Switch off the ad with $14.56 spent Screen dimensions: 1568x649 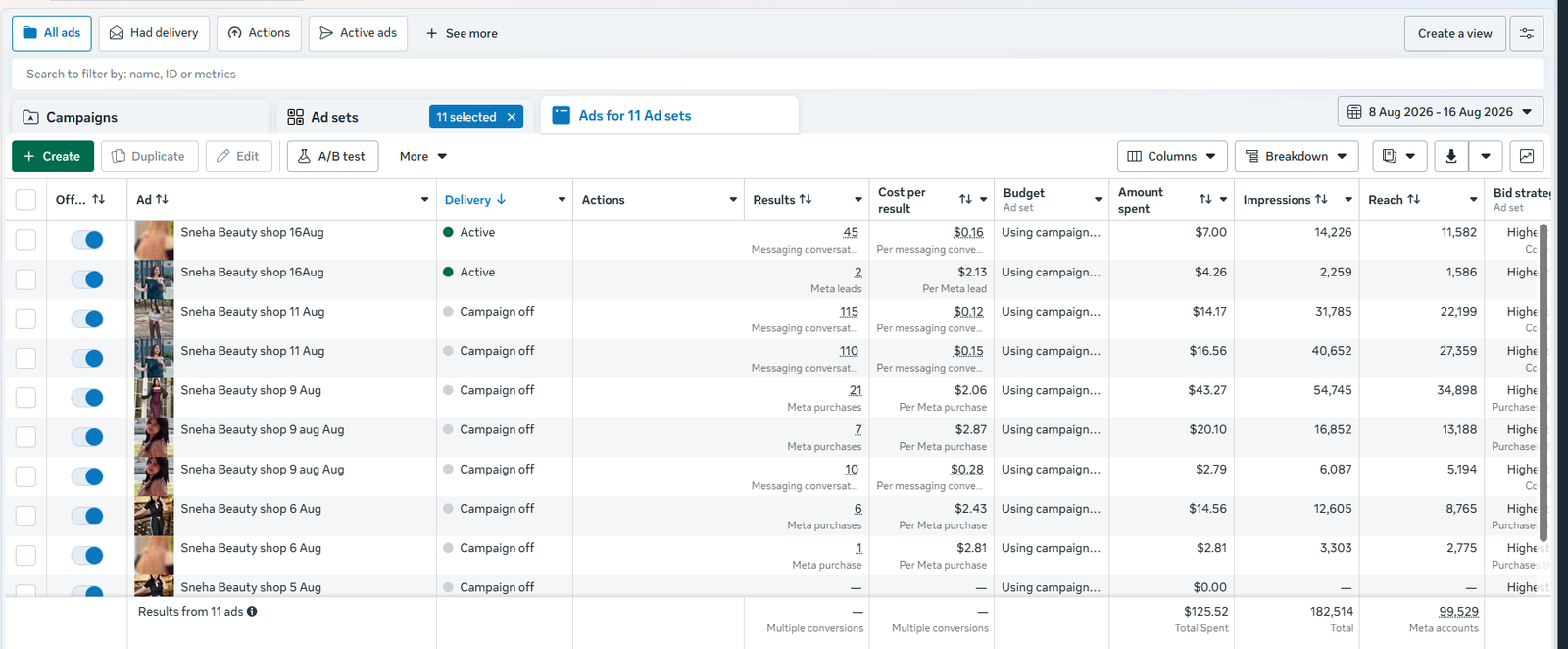click(87, 516)
